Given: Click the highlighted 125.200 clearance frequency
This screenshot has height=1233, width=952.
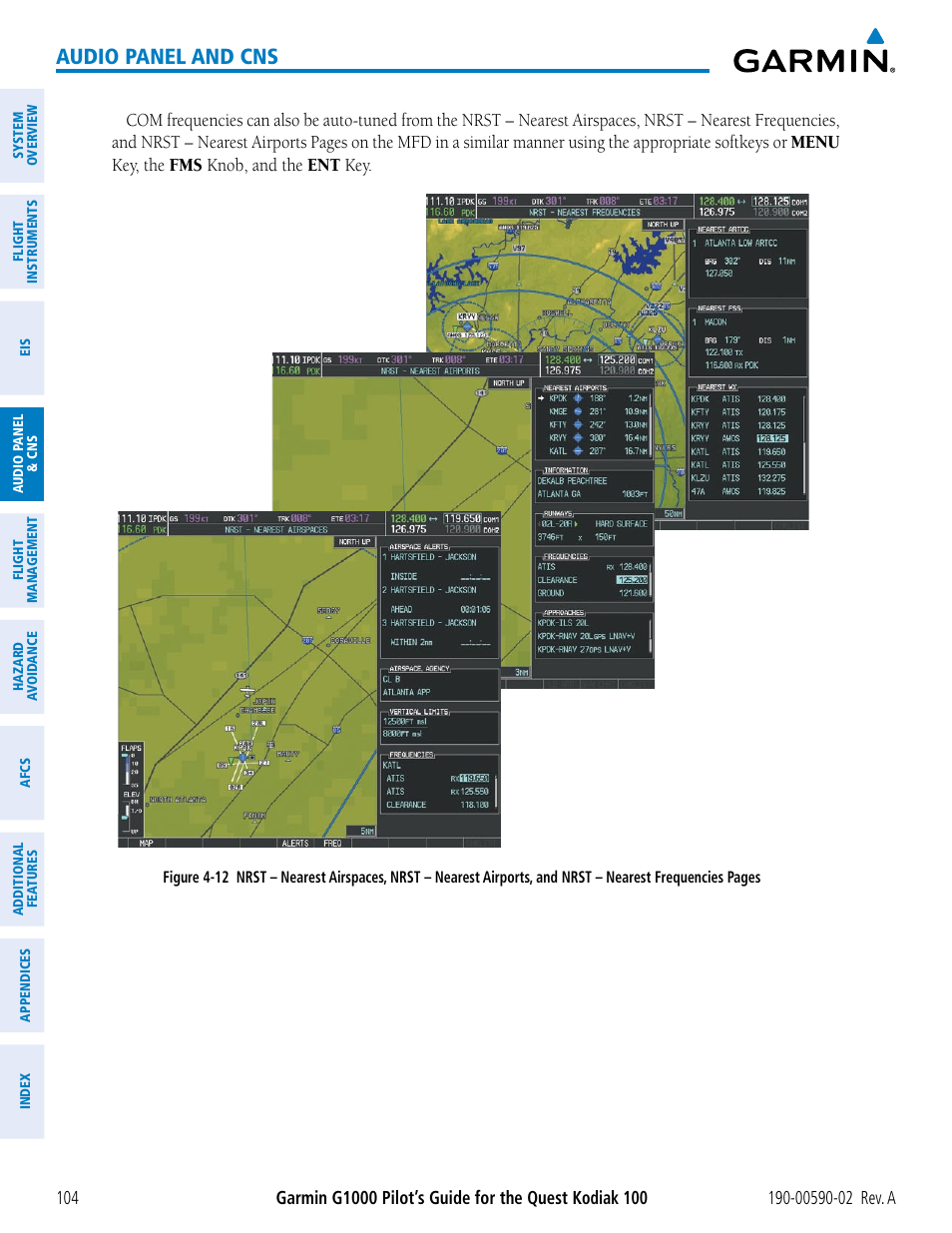Looking at the screenshot, I should tap(632, 579).
